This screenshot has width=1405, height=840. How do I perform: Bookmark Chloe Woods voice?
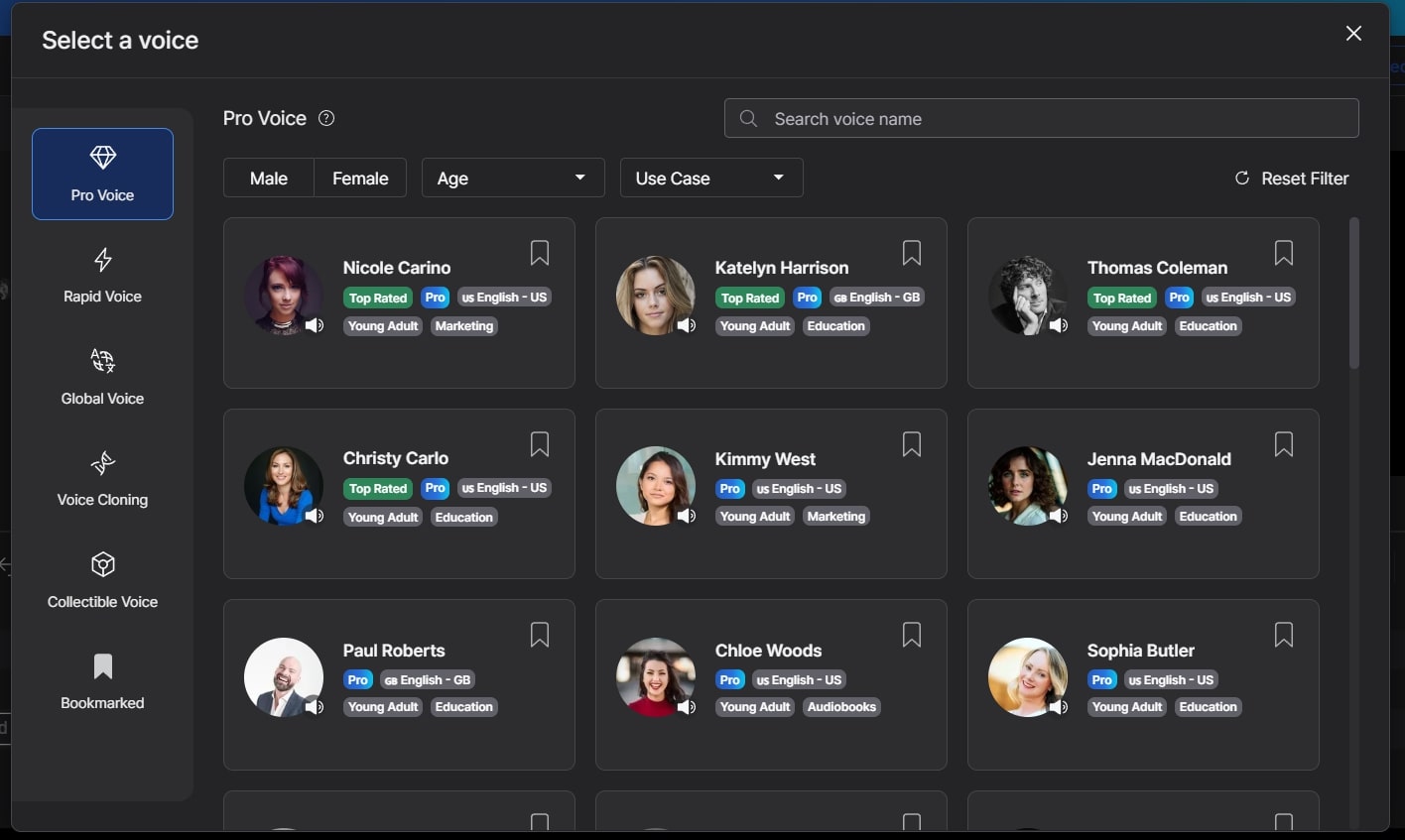coord(912,634)
